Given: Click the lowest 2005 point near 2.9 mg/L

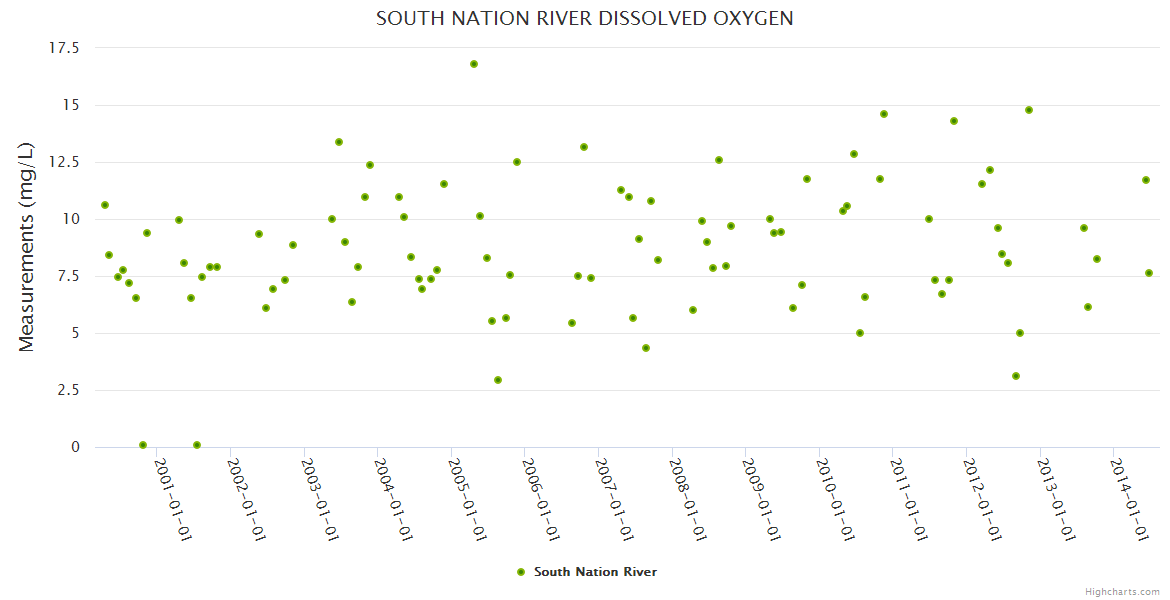Looking at the screenshot, I should (498, 380).
